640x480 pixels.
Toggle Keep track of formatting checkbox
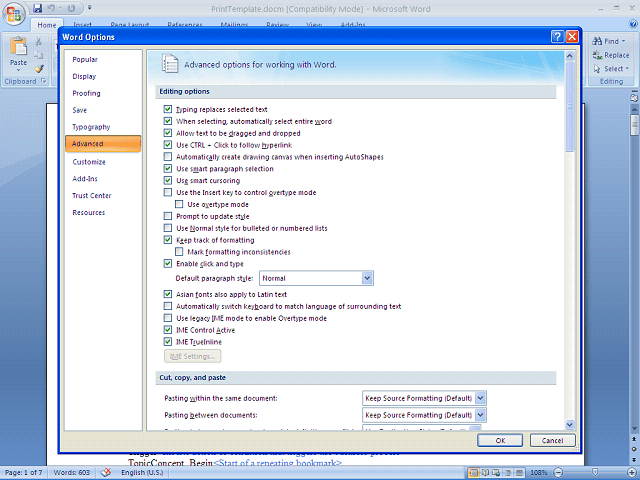coord(168,240)
